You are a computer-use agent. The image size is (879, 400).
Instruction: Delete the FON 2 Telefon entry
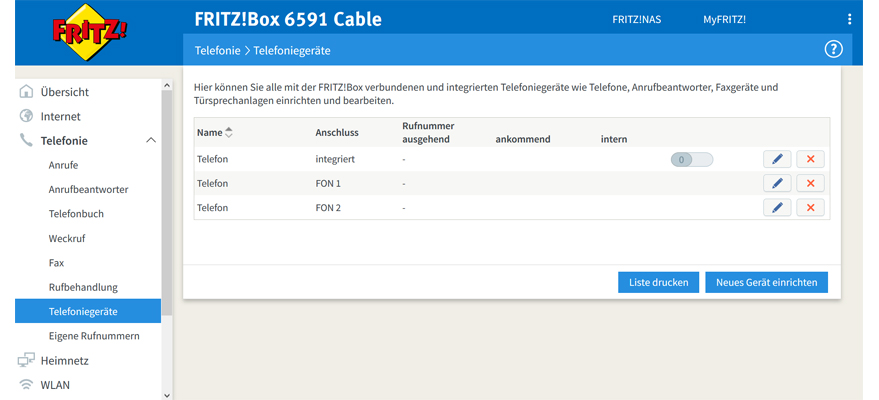[x=810, y=207]
